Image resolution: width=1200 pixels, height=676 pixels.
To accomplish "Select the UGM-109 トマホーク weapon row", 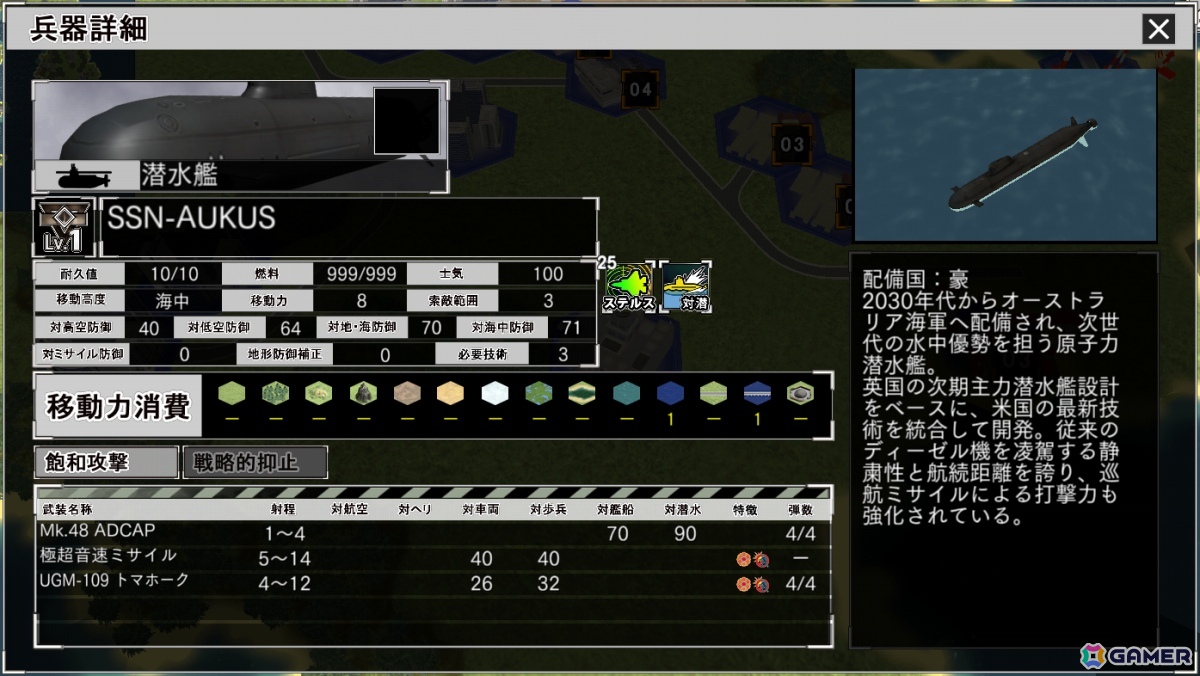I will [433, 583].
